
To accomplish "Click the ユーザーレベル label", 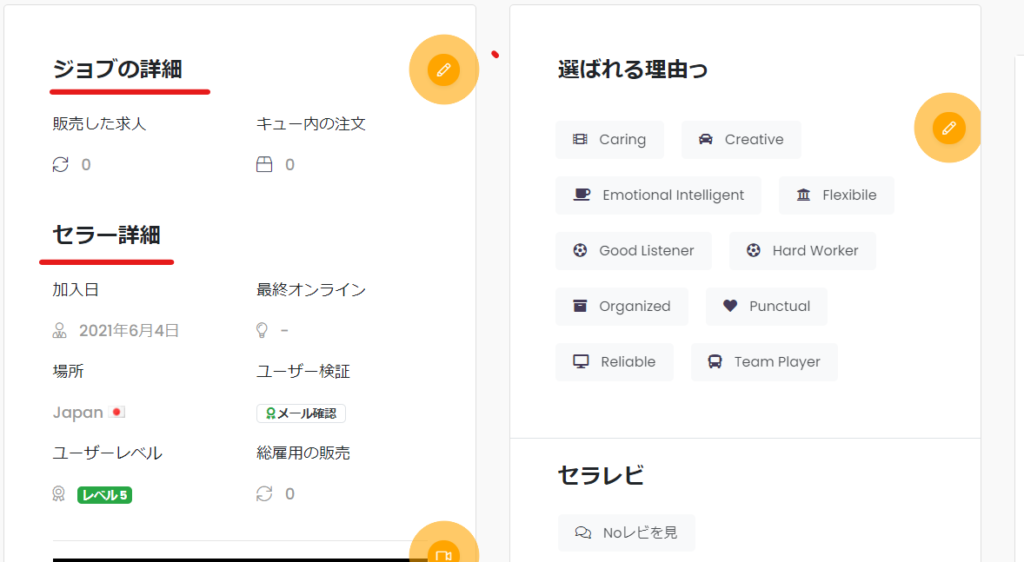I will coord(107,453).
